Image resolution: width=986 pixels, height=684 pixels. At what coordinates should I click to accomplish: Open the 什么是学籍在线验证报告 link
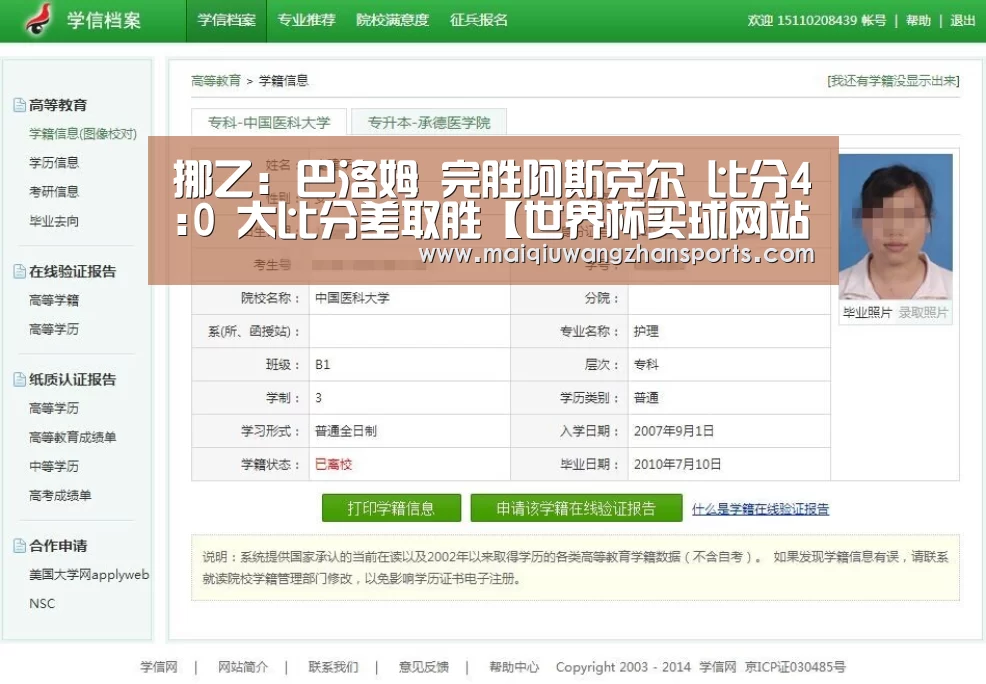point(760,509)
